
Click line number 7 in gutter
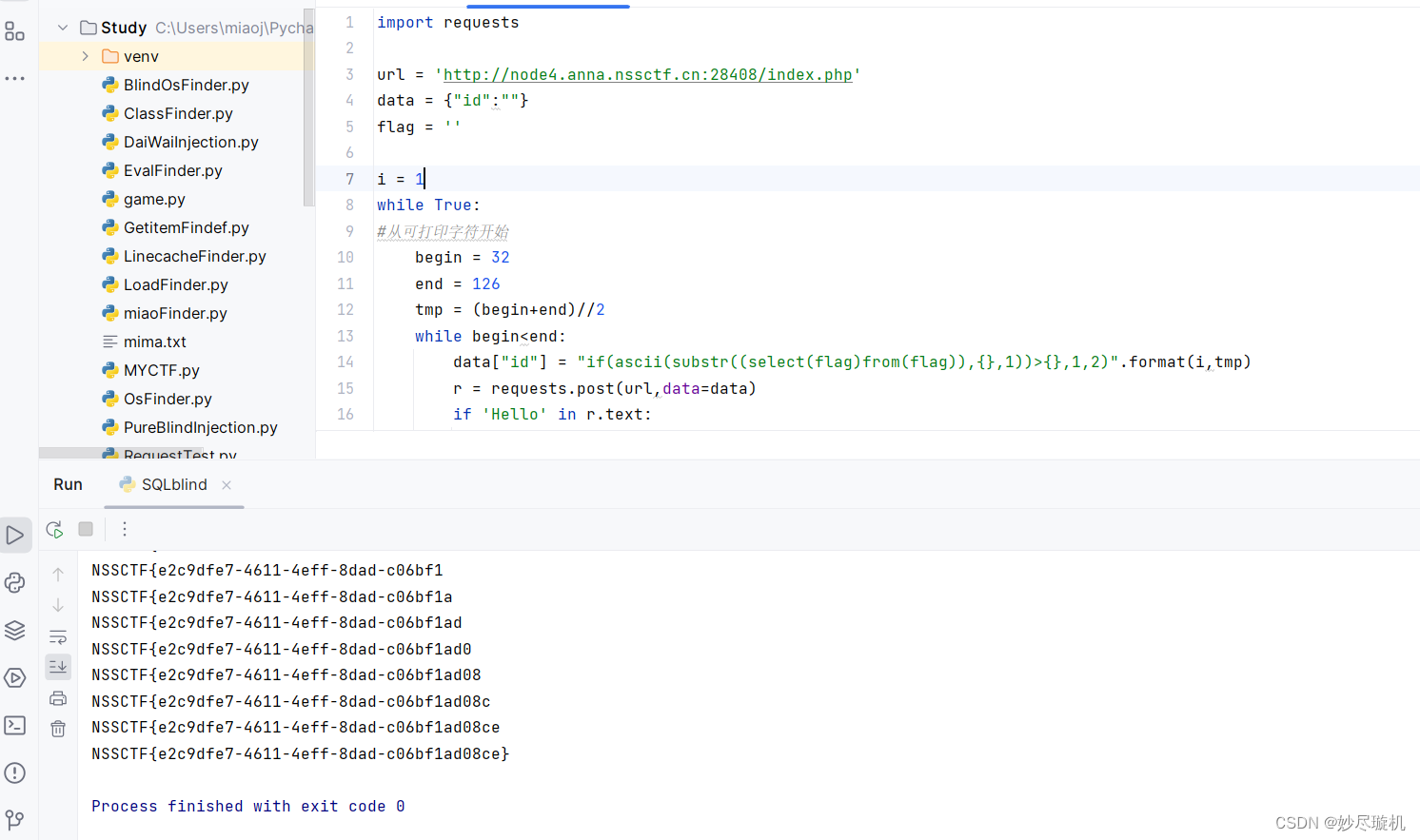(349, 179)
